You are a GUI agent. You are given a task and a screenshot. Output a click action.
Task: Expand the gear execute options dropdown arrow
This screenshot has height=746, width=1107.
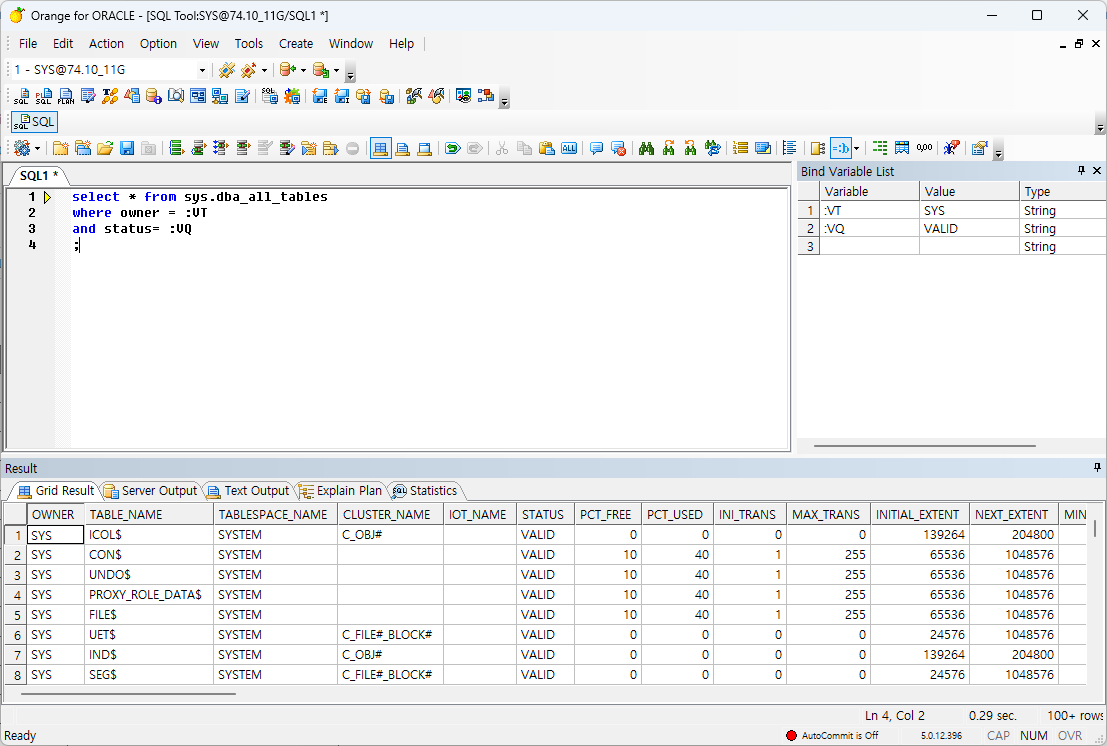coord(38,148)
